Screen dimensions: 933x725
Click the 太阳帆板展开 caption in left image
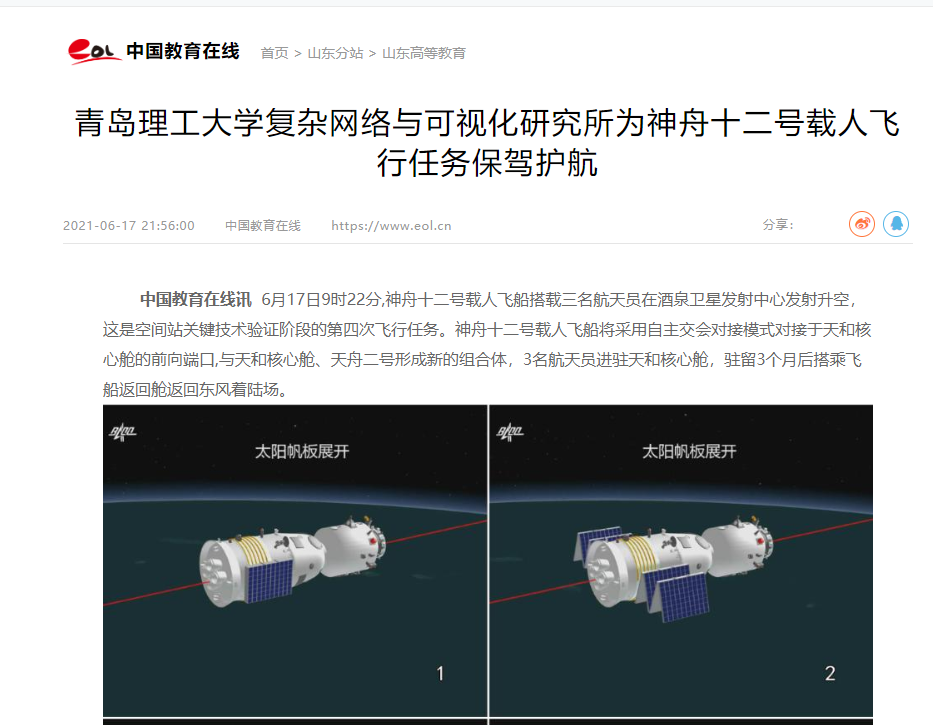[302, 451]
